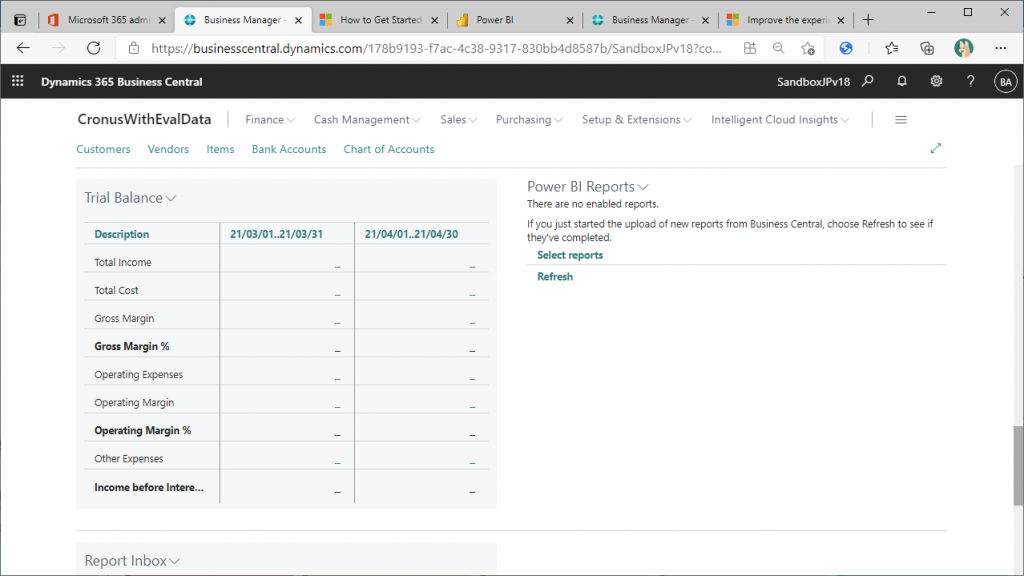Screen dimensions: 1024x576
Task: Open the Report Inbox dropdown
Action: coord(132,560)
